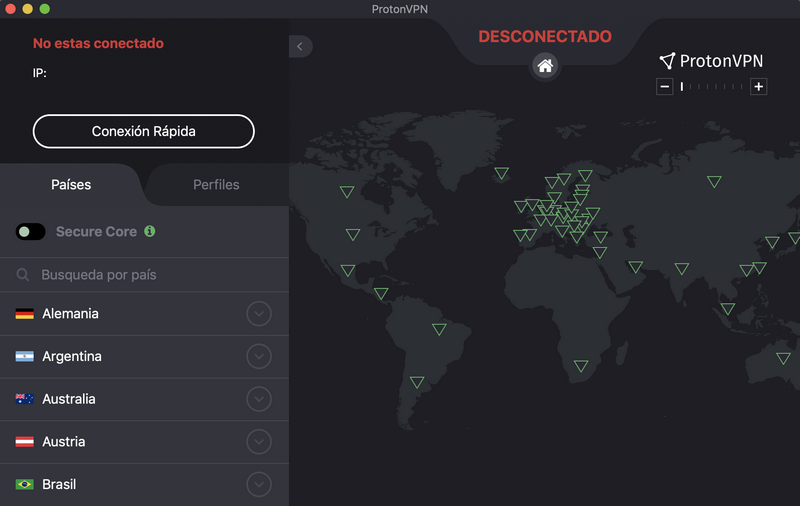Viewport: 800px width, 506px height.
Task: Expand the Austria server list
Action: click(259, 442)
